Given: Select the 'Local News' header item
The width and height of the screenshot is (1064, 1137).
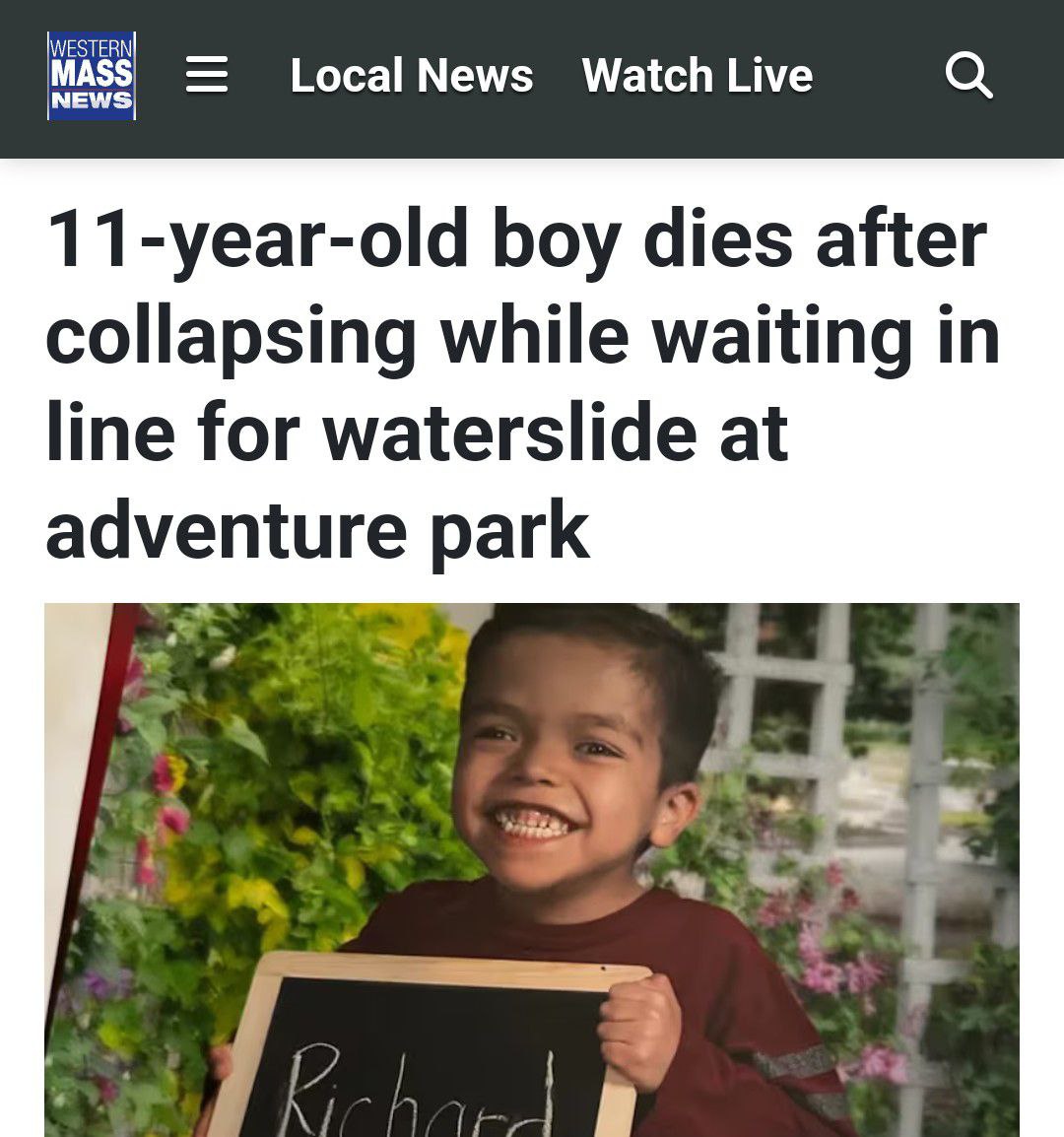Looking at the screenshot, I should [x=411, y=76].
